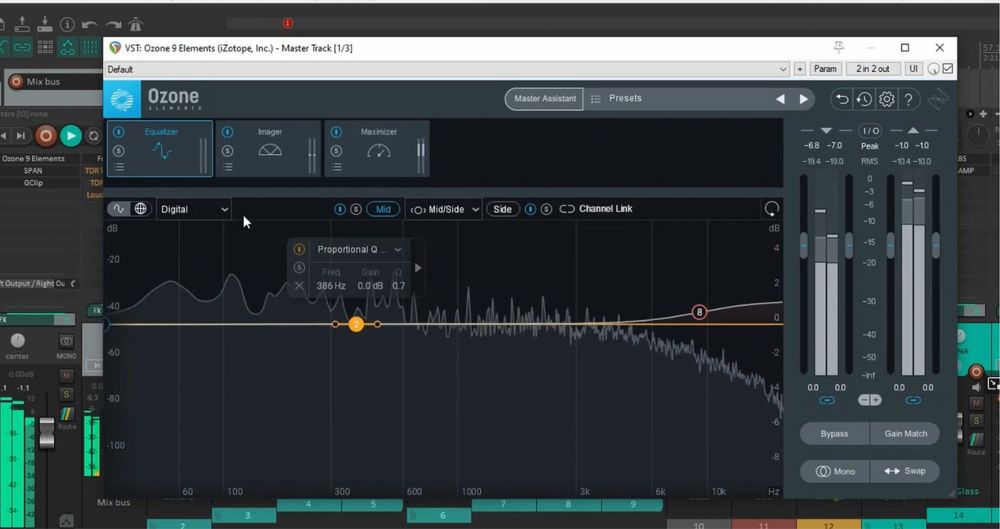Pin the plugin window on top

pyautogui.click(x=839, y=48)
